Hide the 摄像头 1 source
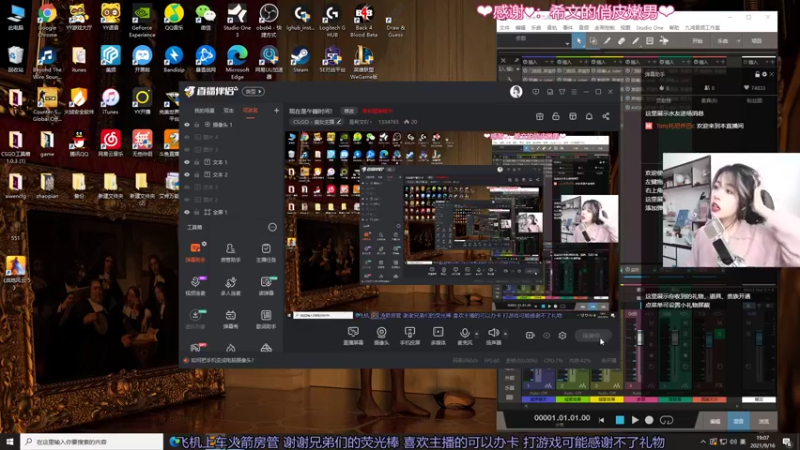The width and height of the screenshot is (800, 450). 187,124
